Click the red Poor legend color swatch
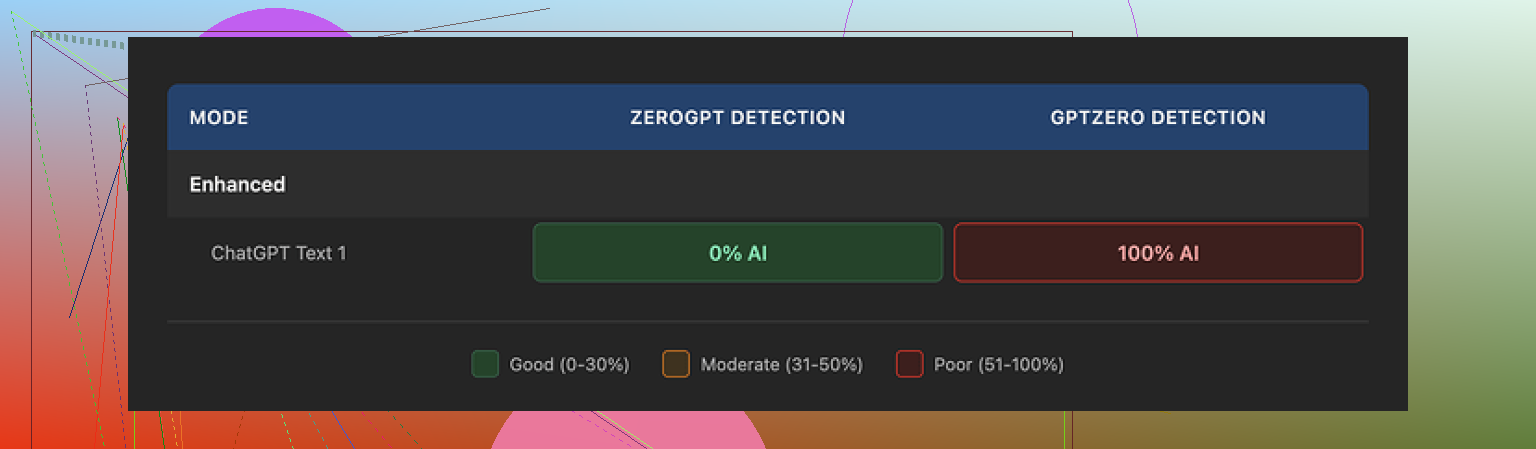Viewport: 1536px width, 449px height. click(909, 364)
